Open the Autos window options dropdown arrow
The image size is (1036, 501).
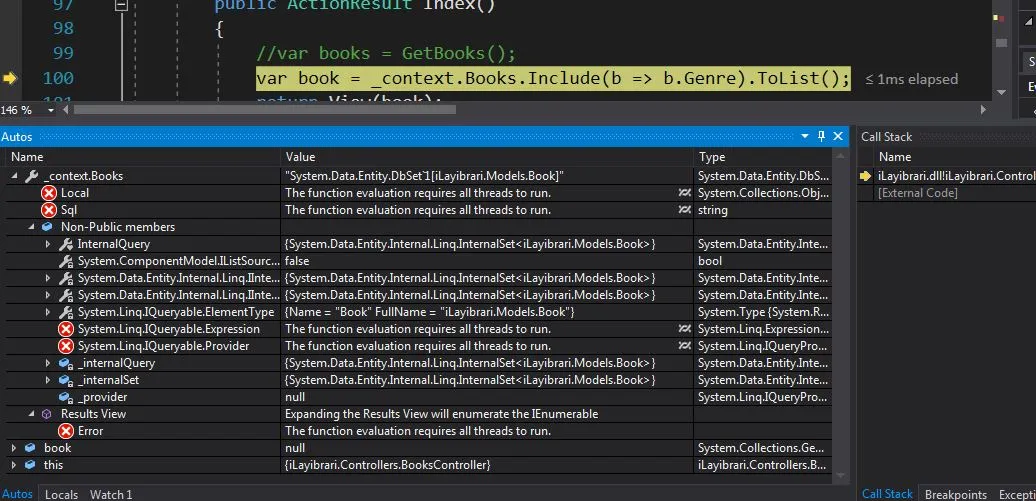click(805, 136)
